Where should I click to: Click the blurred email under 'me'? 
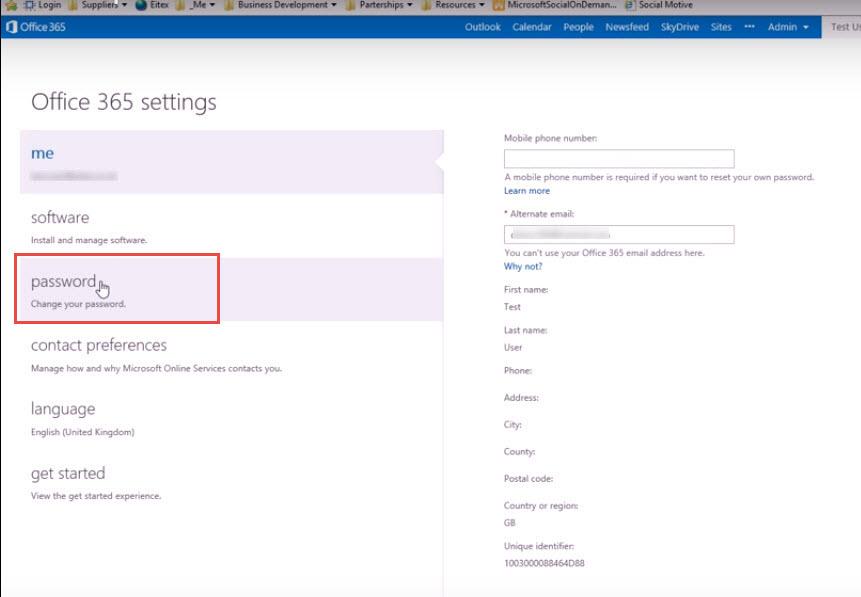tap(74, 176)
